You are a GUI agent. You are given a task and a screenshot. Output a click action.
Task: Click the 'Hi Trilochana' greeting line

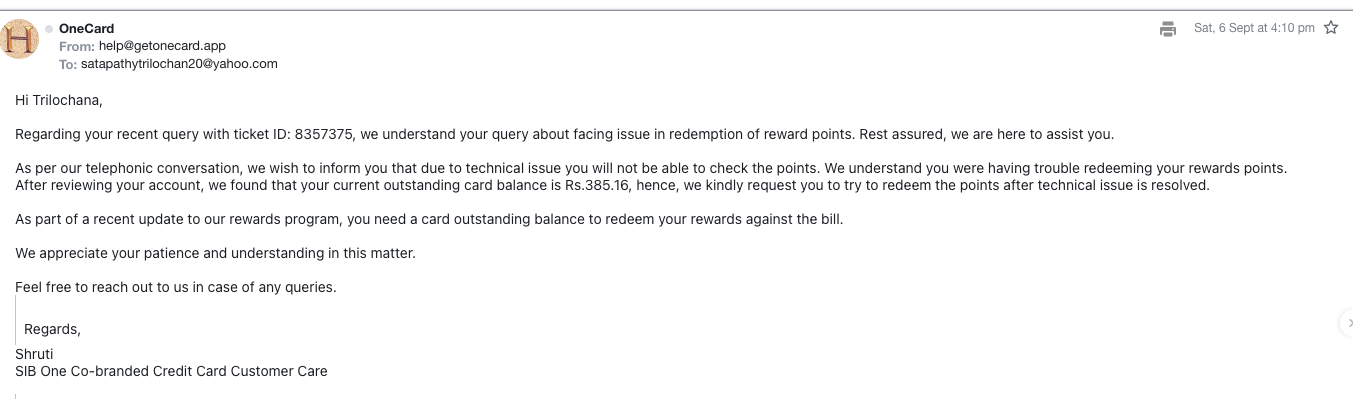(59, 100)
